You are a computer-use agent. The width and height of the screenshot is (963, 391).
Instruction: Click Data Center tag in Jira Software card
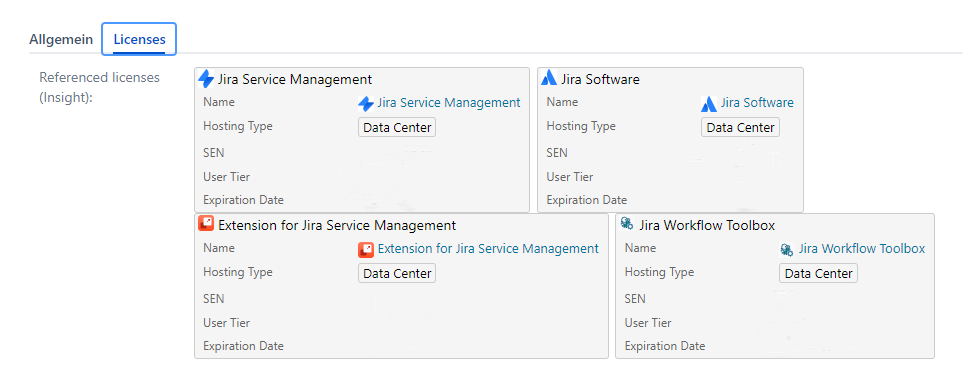740,128
